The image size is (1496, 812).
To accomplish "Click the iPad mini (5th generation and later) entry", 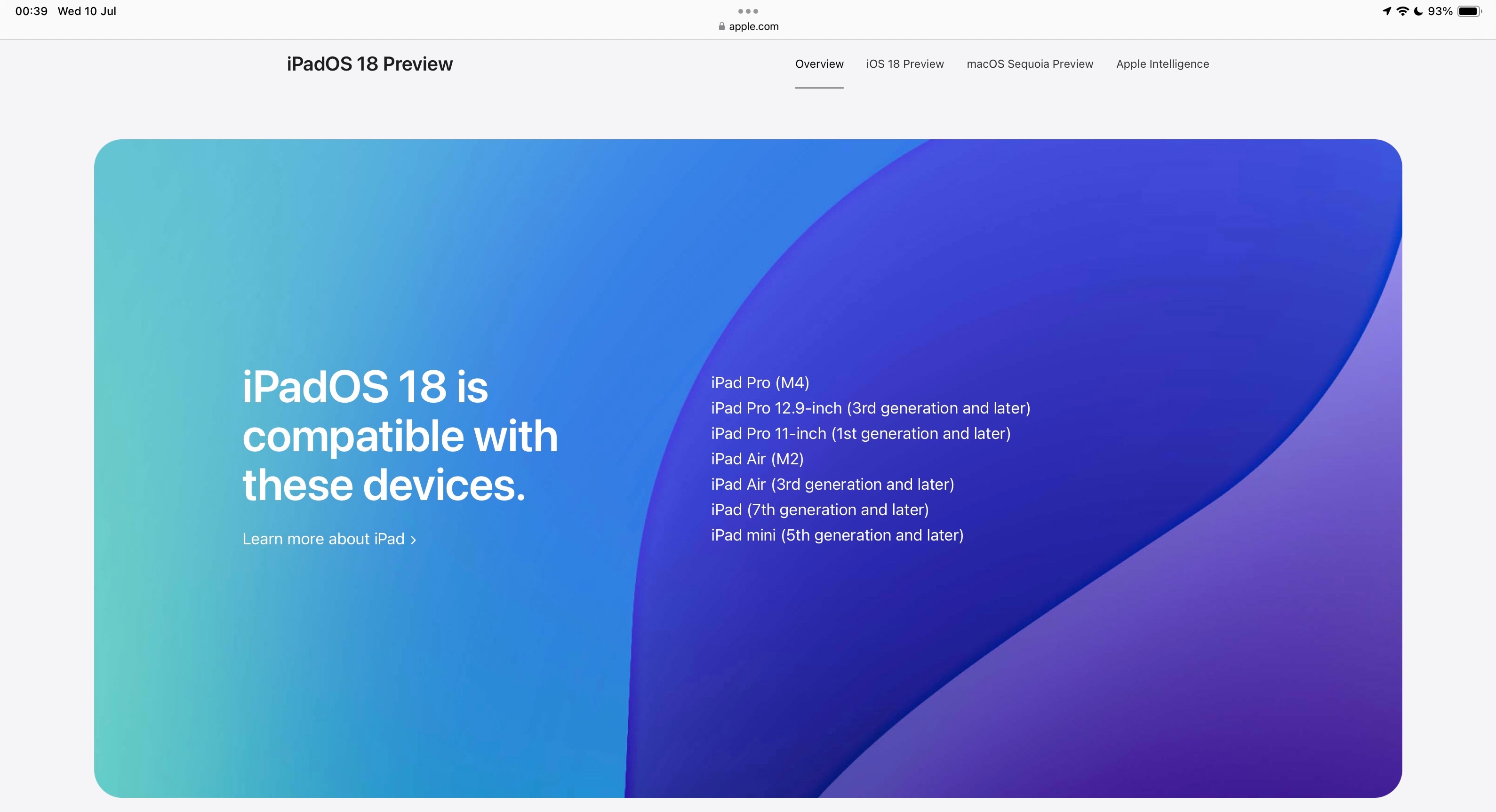I will click(837, 535).
